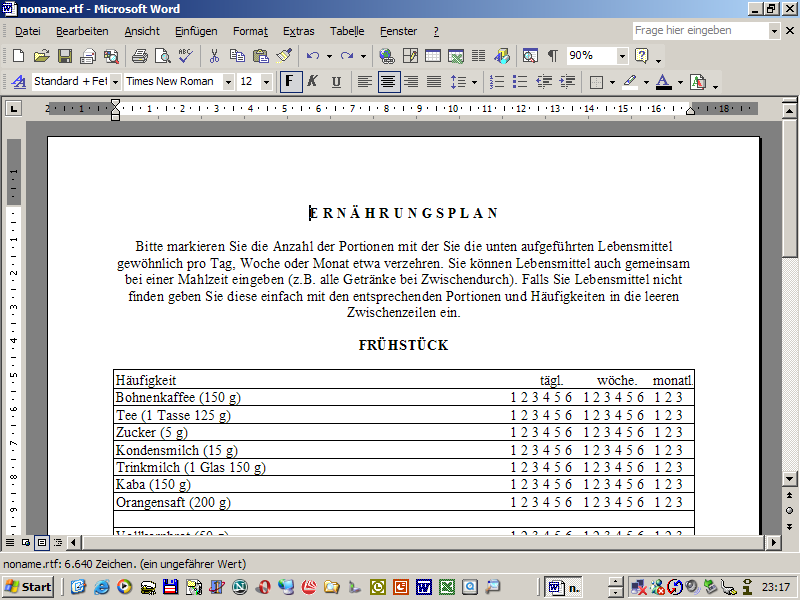Click the Windows Start button
This screenshot has width=800, height=600.
27,587
